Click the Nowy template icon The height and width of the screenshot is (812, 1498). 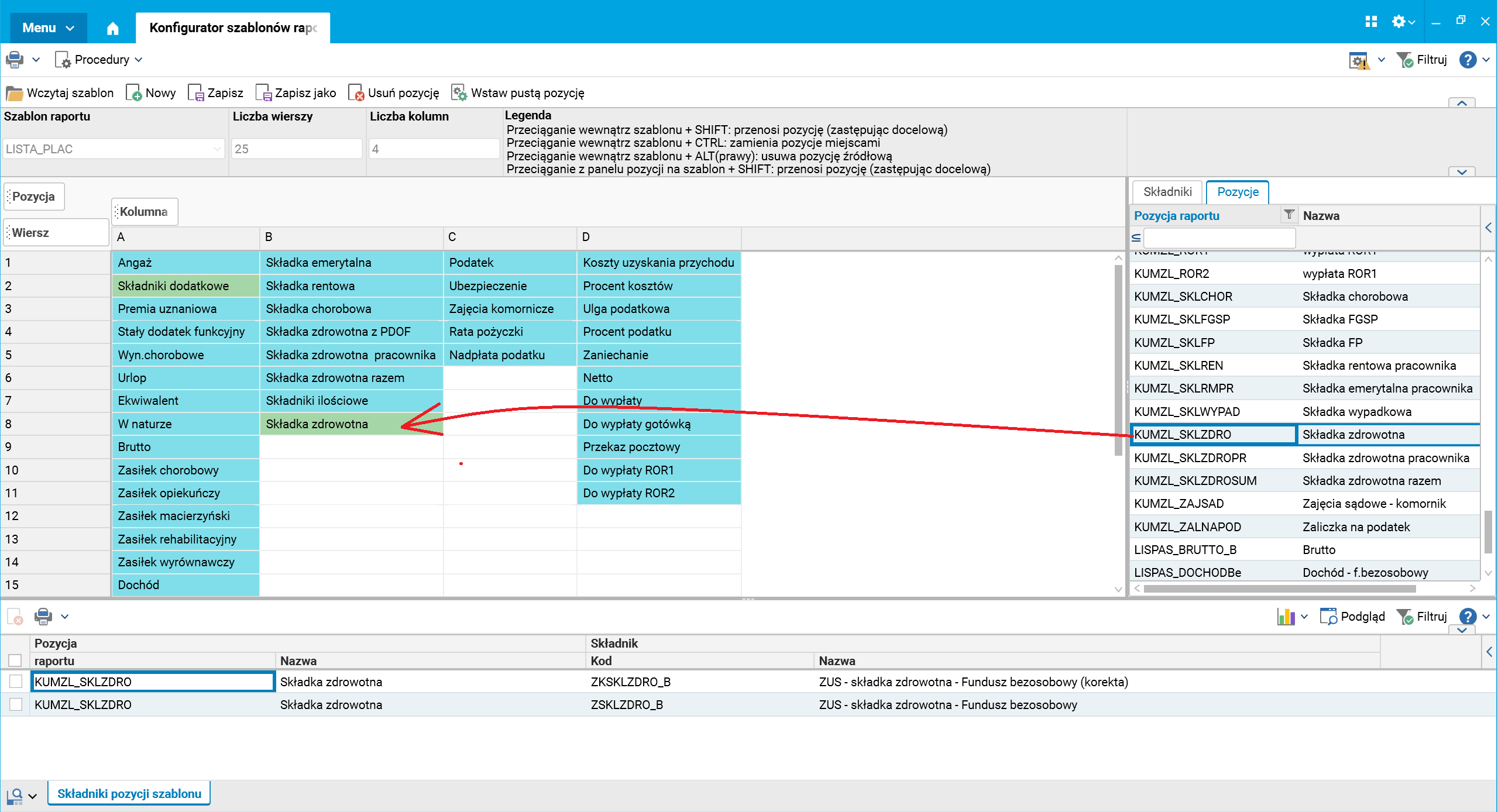click(133, 93)
